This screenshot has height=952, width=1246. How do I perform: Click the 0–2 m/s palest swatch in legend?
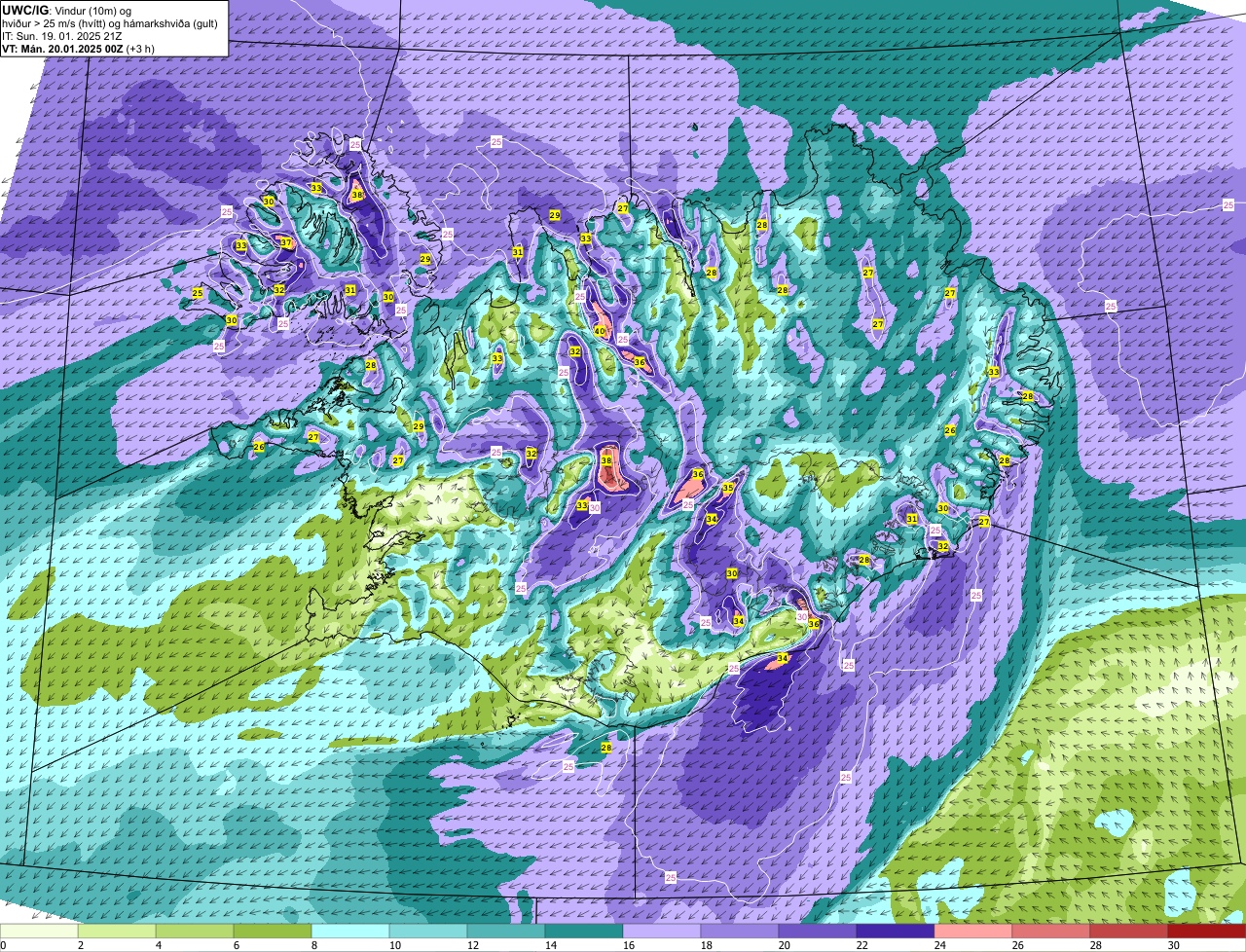[39, 932]
